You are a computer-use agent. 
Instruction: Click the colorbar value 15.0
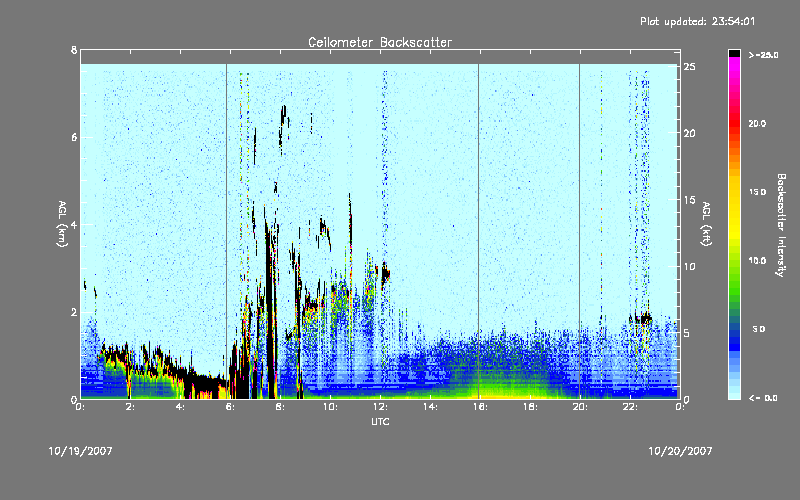(757, 192)
